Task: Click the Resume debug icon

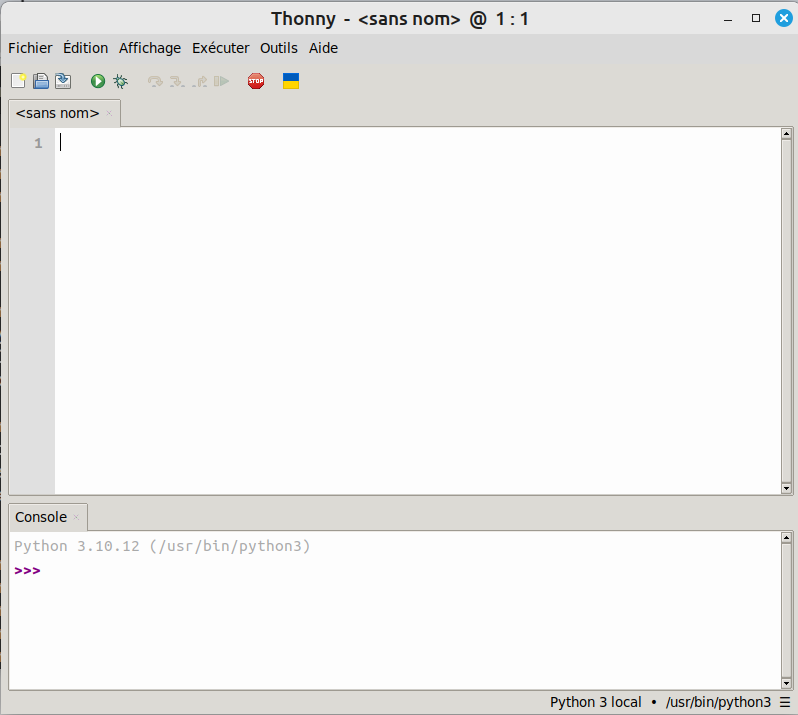Action: [x=221, y=81]
